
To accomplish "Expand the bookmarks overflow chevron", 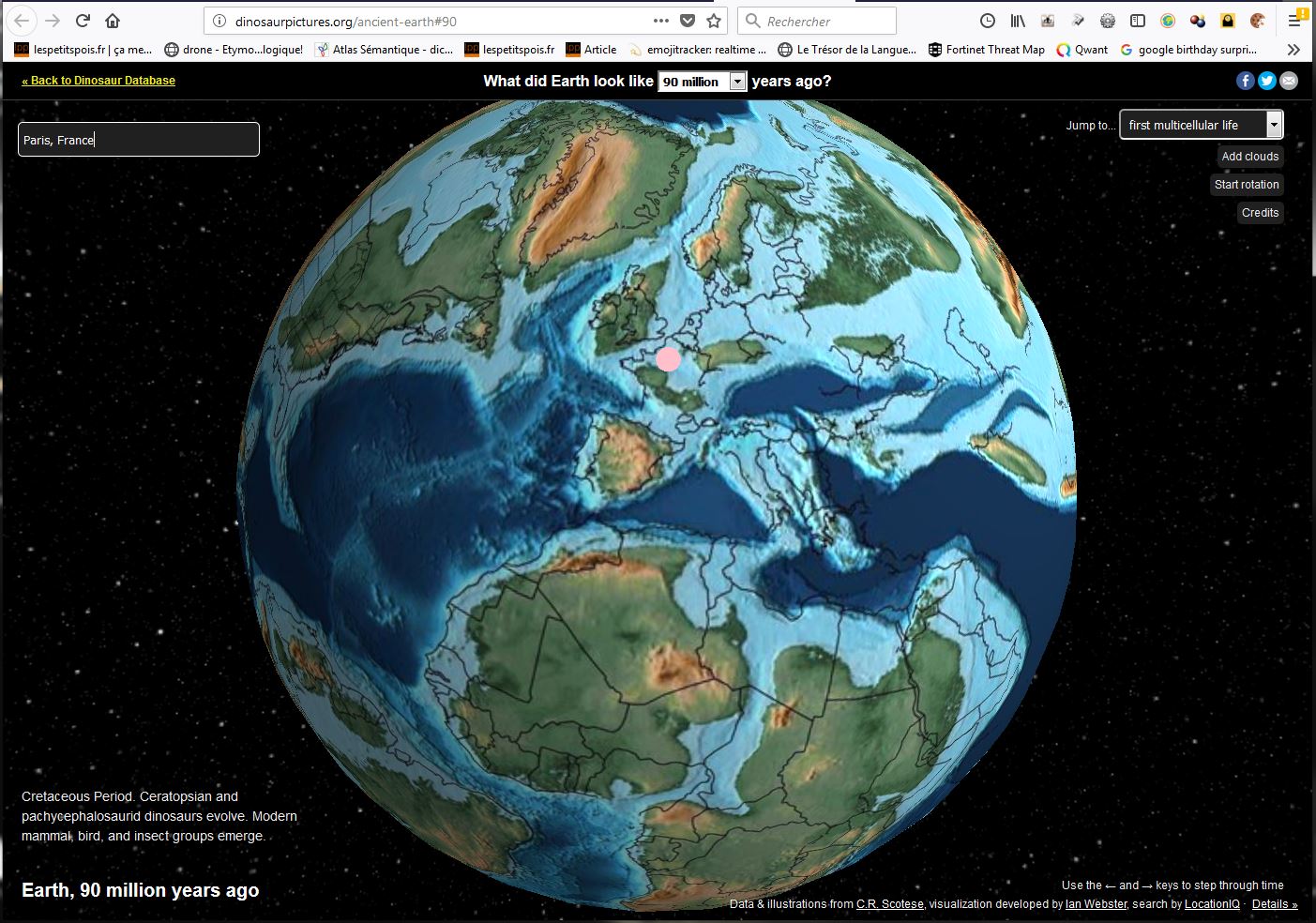I will click(1293, 50).
